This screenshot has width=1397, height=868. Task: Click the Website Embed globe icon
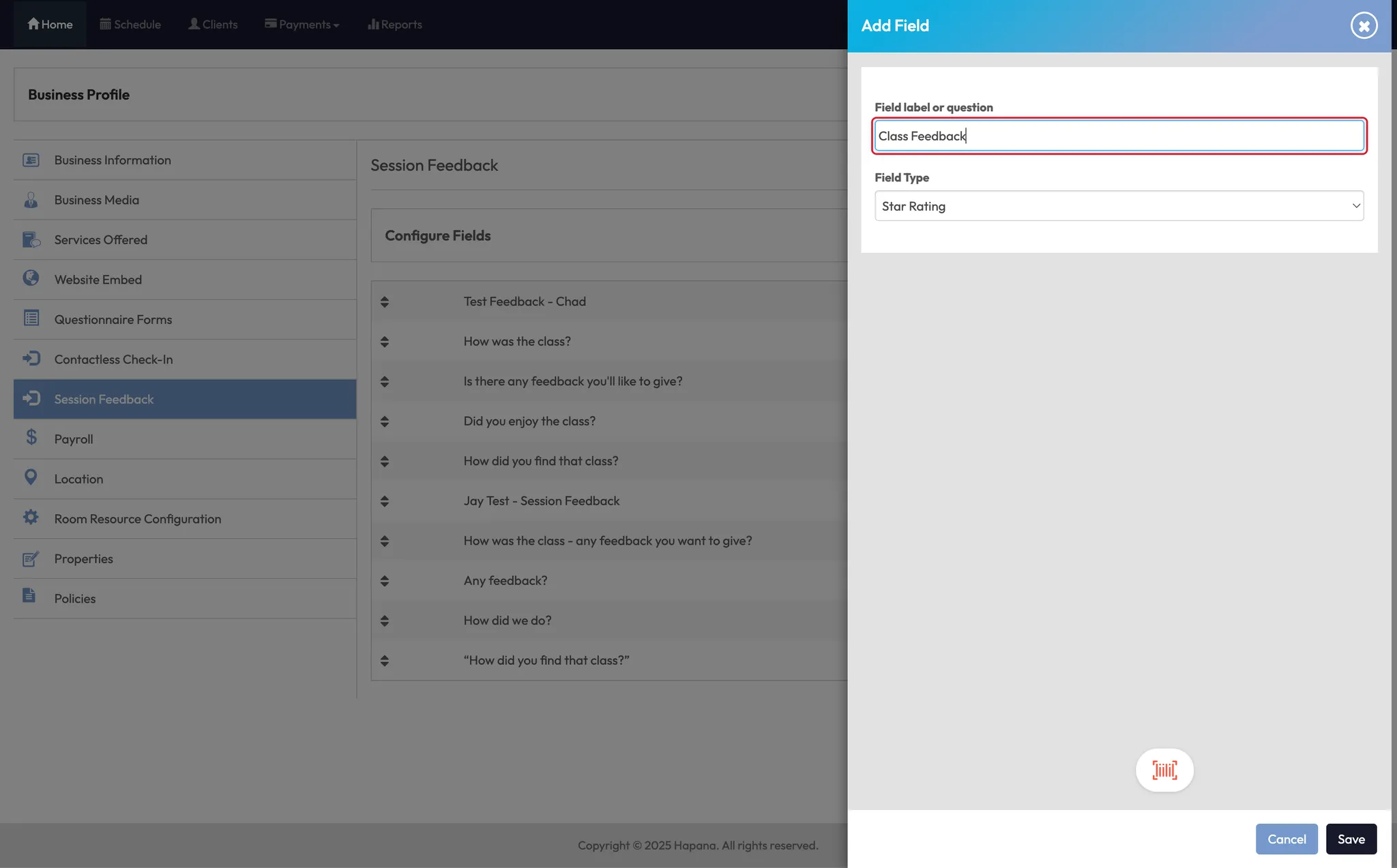[31, 278]
